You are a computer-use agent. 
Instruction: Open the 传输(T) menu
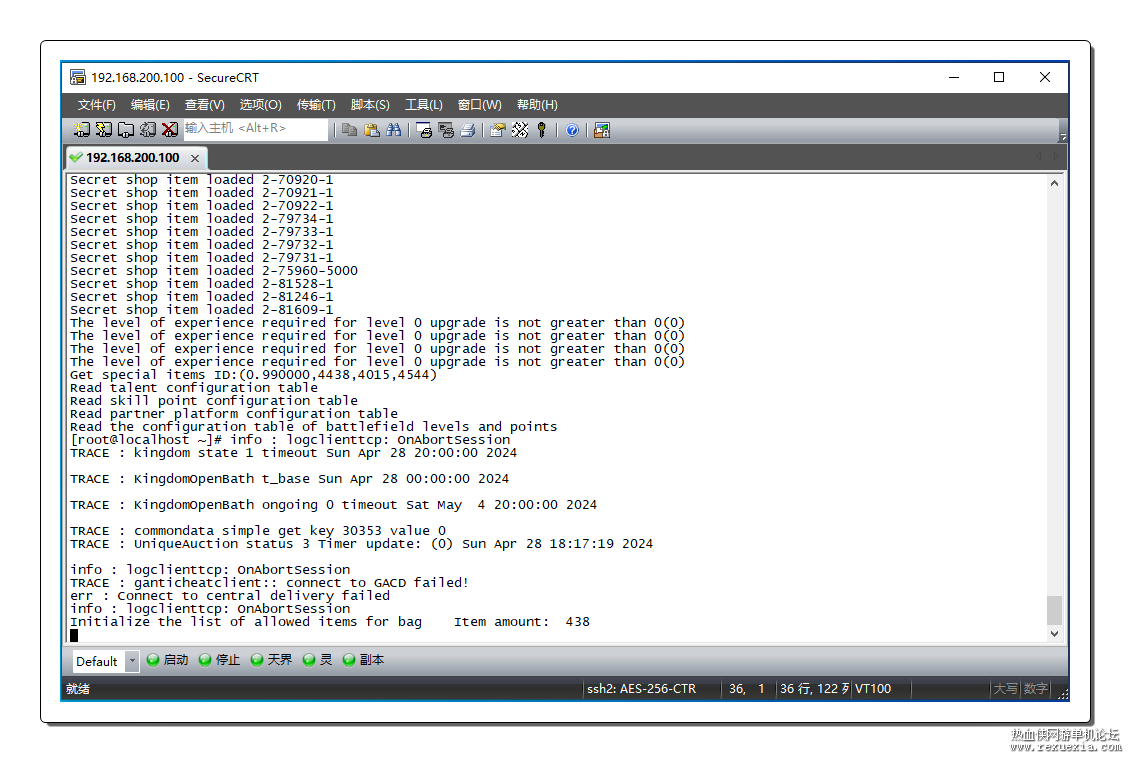tap(316, 105)
